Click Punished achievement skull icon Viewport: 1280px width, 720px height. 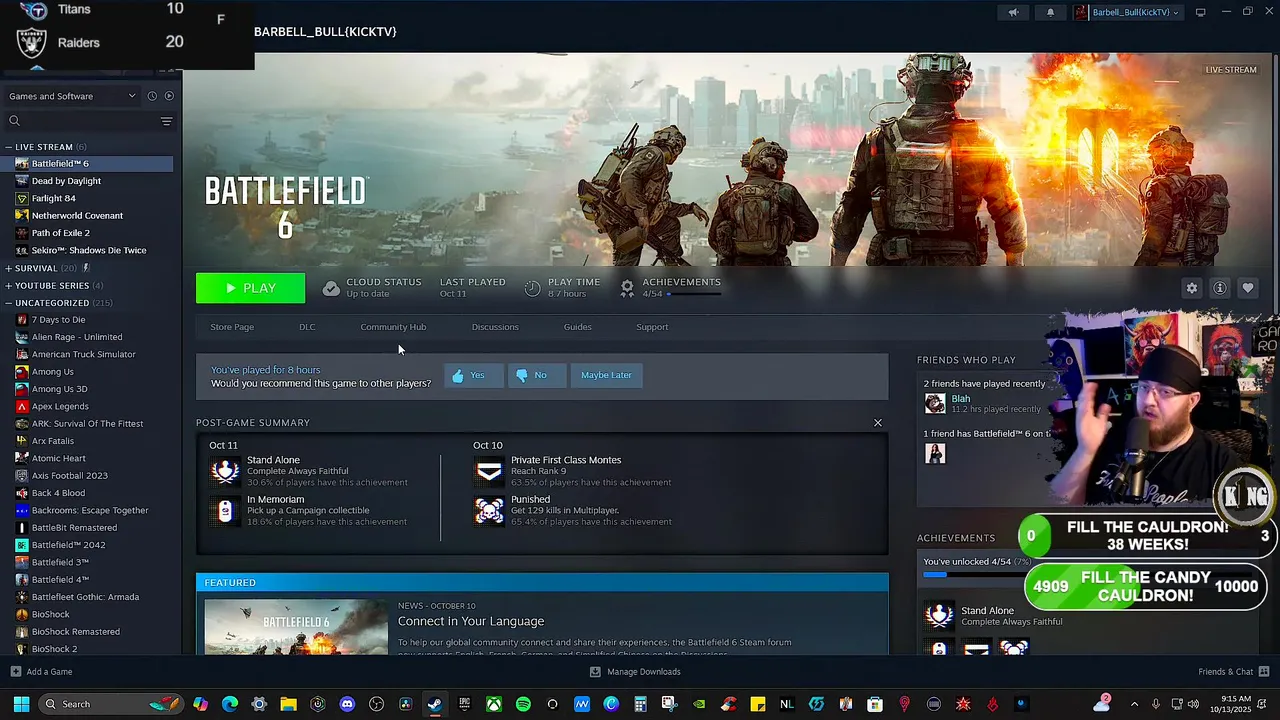pyautogui.click(x=489, y=510)
